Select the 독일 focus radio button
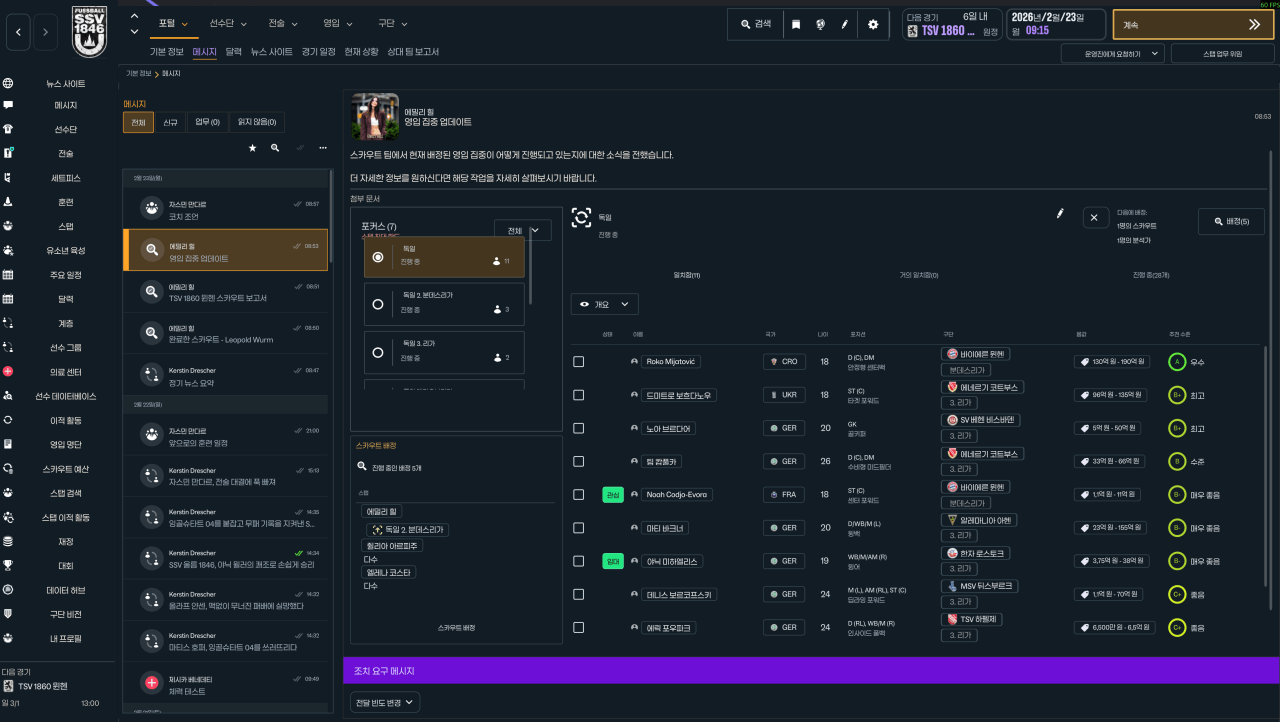This screenshot has width=1280, height=722. pyautogui.click(x=377, y=257)
